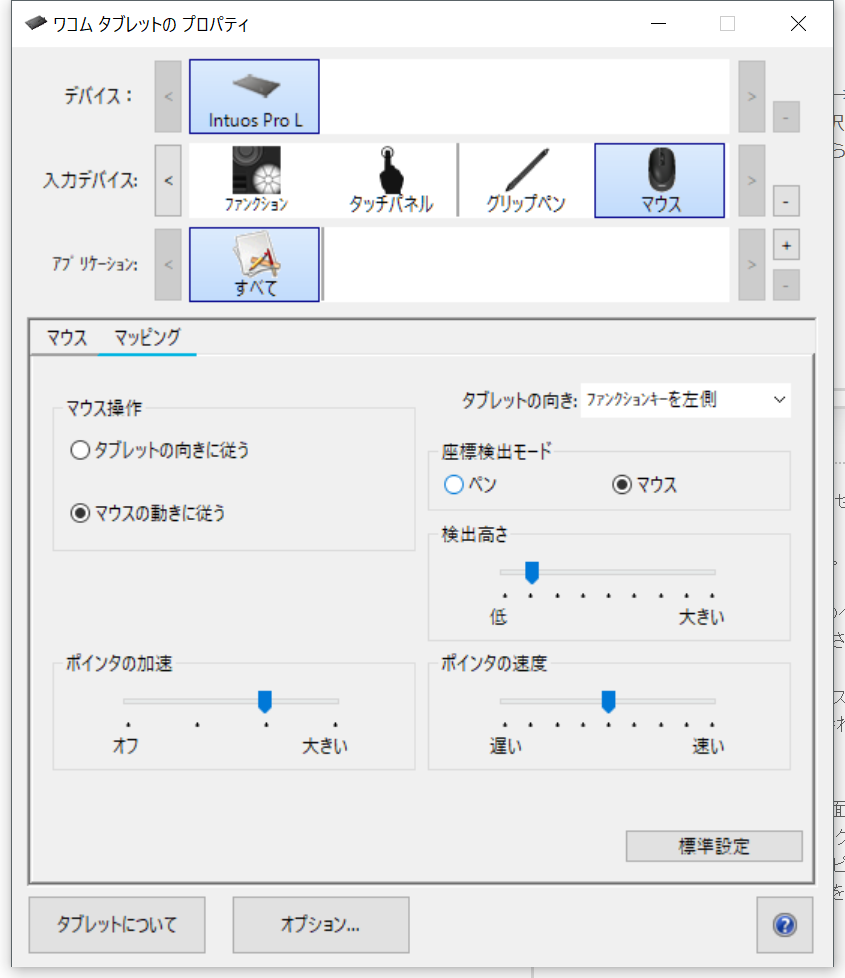Adjust the 検出高さ slider handle
The image size is (845, 978).
click(x=531, y=572)
